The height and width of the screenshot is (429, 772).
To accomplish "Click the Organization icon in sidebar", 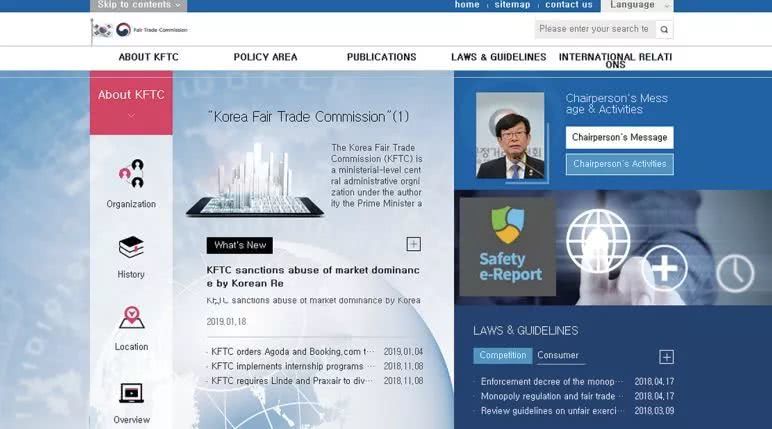I will 131,174.
